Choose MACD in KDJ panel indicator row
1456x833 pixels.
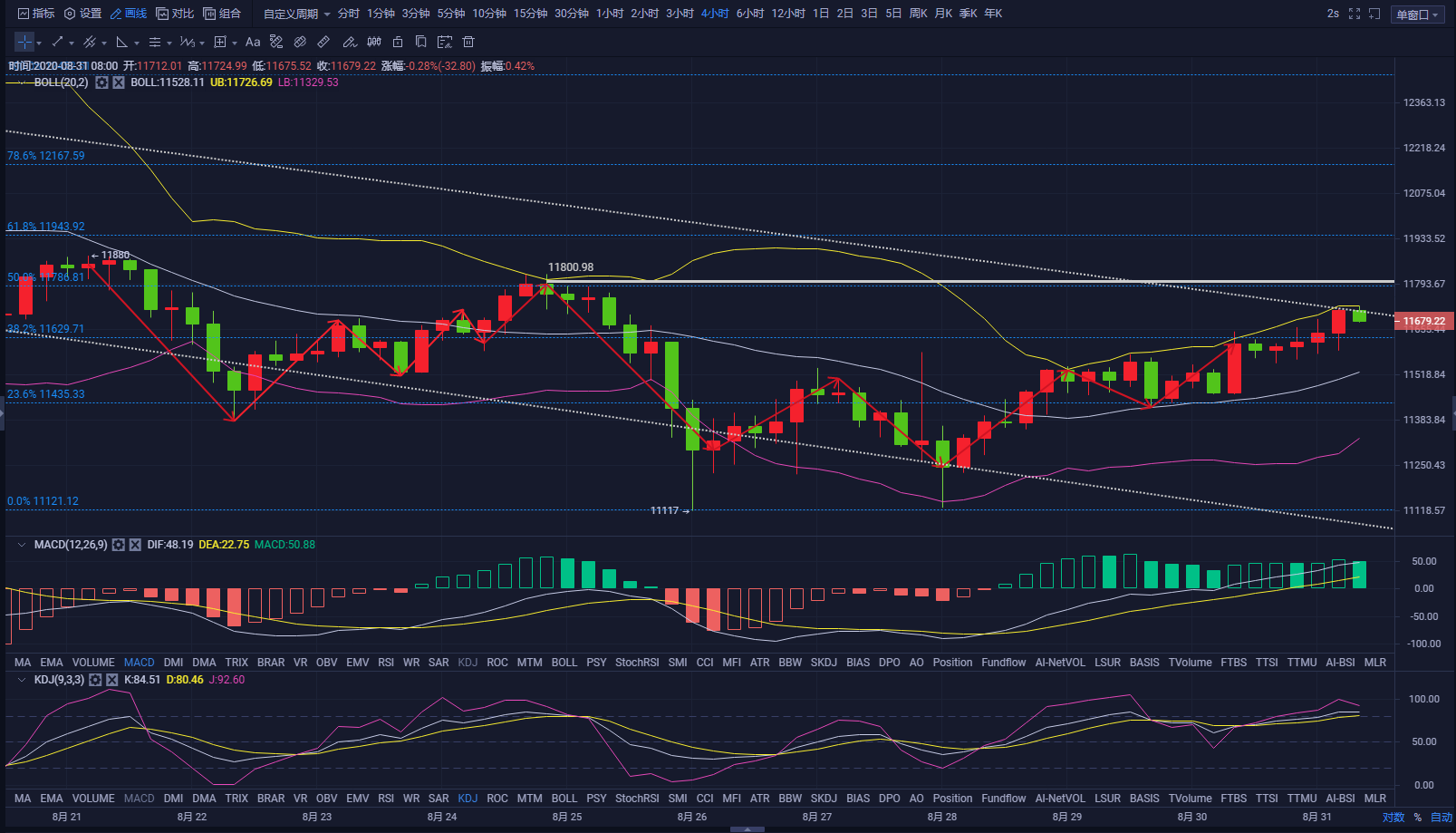pyautogui.click(x=140, y=799)
